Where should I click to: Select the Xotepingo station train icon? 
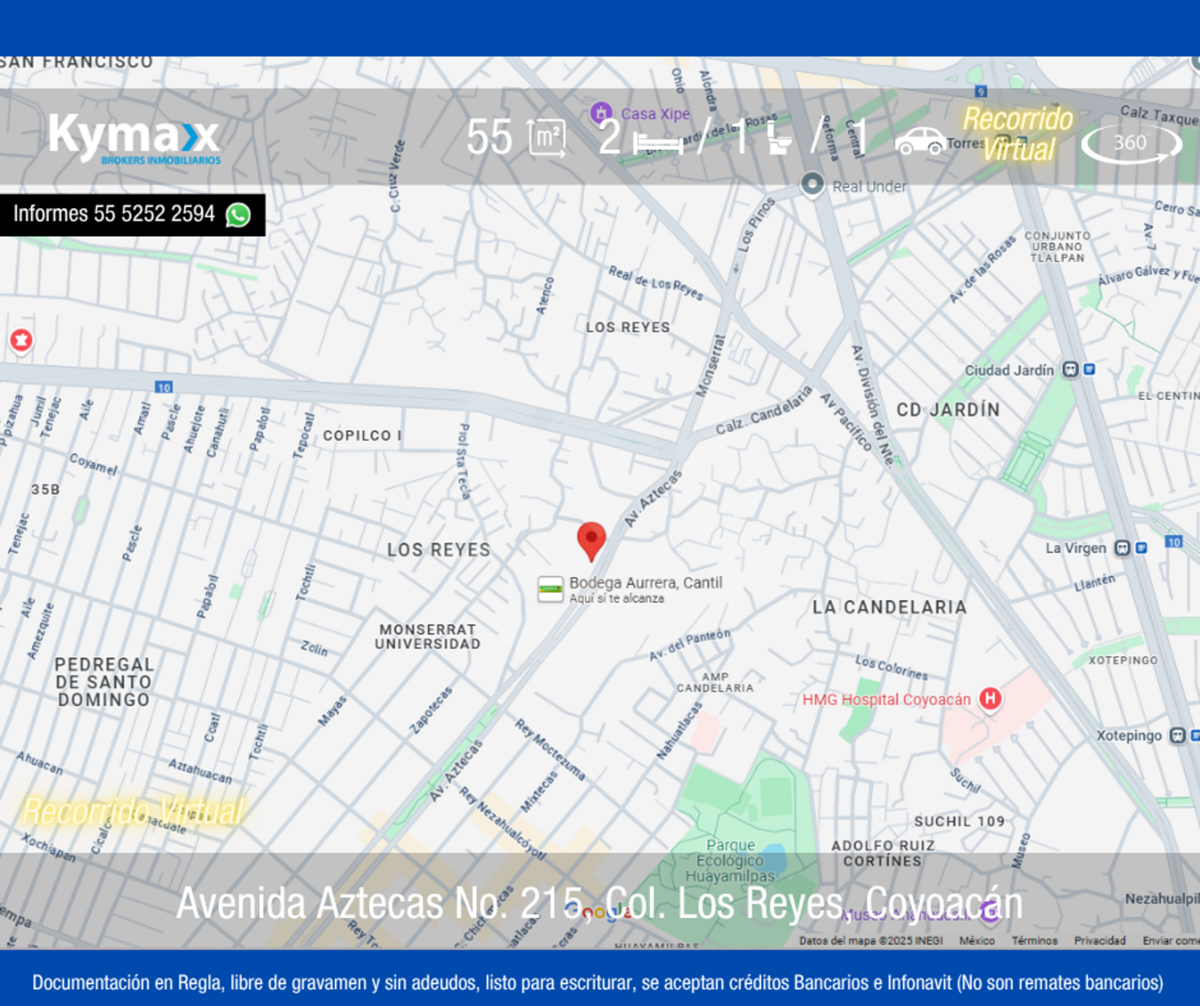[1178, 735]
